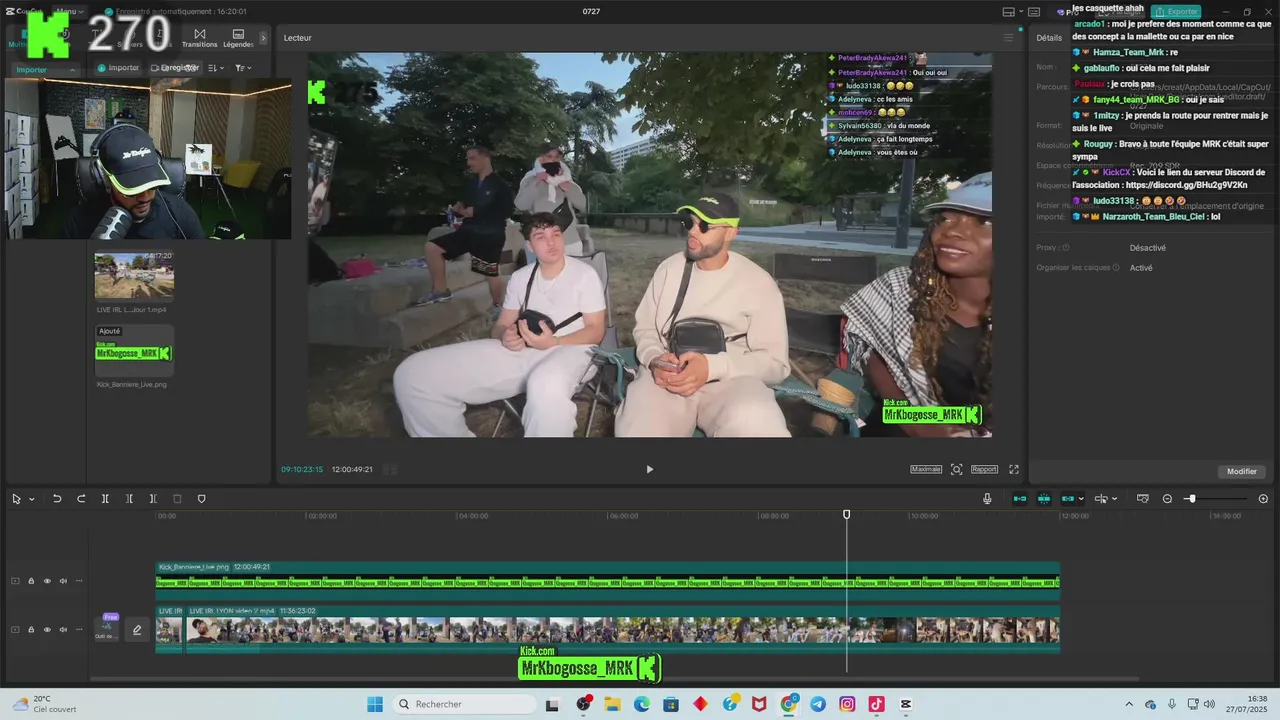
Task: Enter fullscreen preview mode
Action: click(1013, 469)
